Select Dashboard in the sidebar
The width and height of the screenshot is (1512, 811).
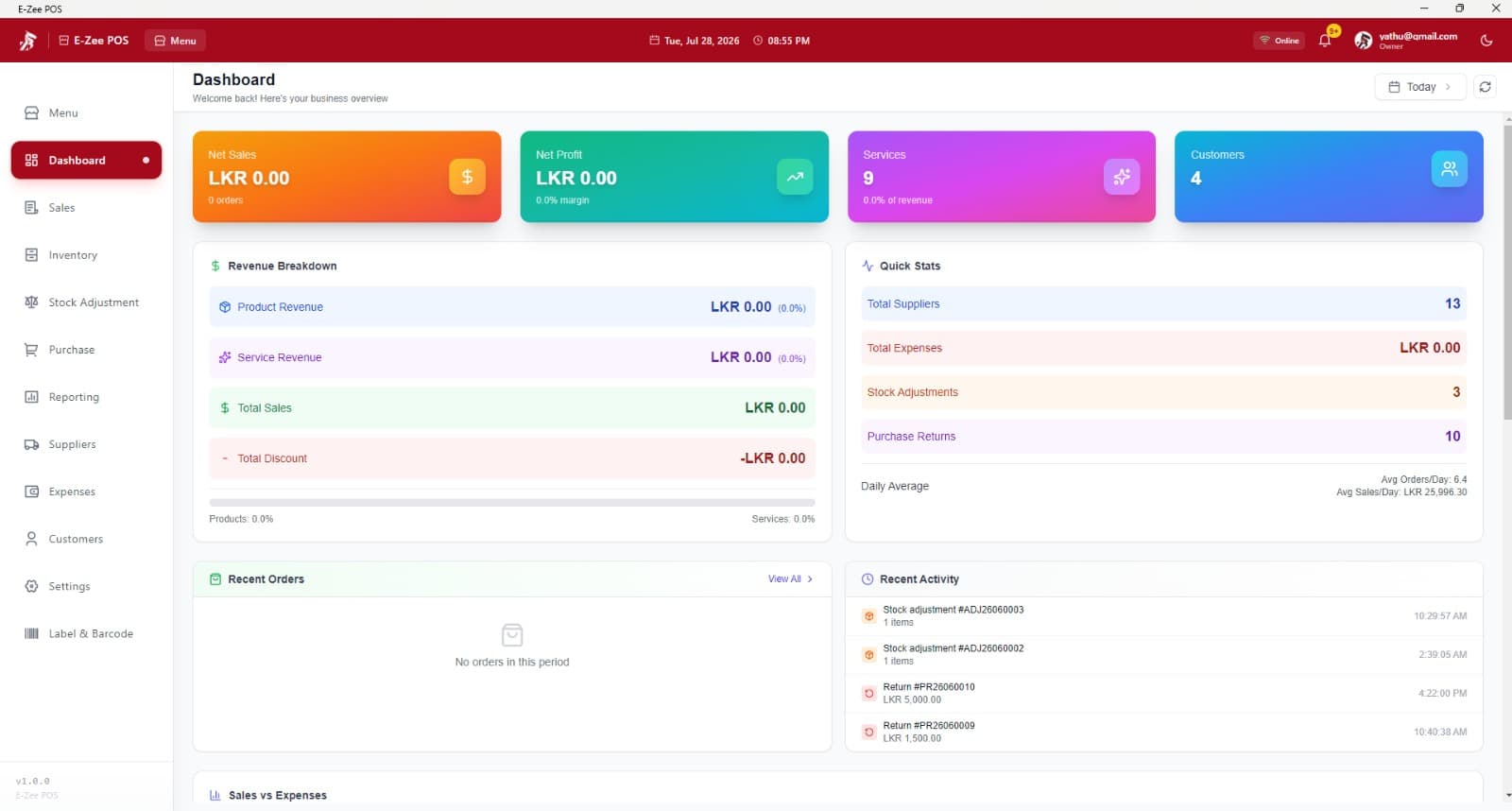(86, 161)
